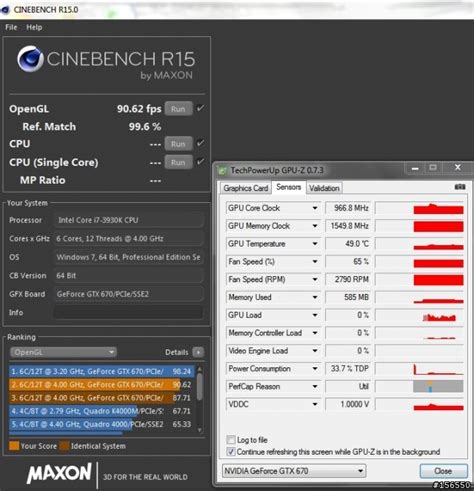
Task: Minimize the GPU-Z window
Action: [x=415, y=168]
